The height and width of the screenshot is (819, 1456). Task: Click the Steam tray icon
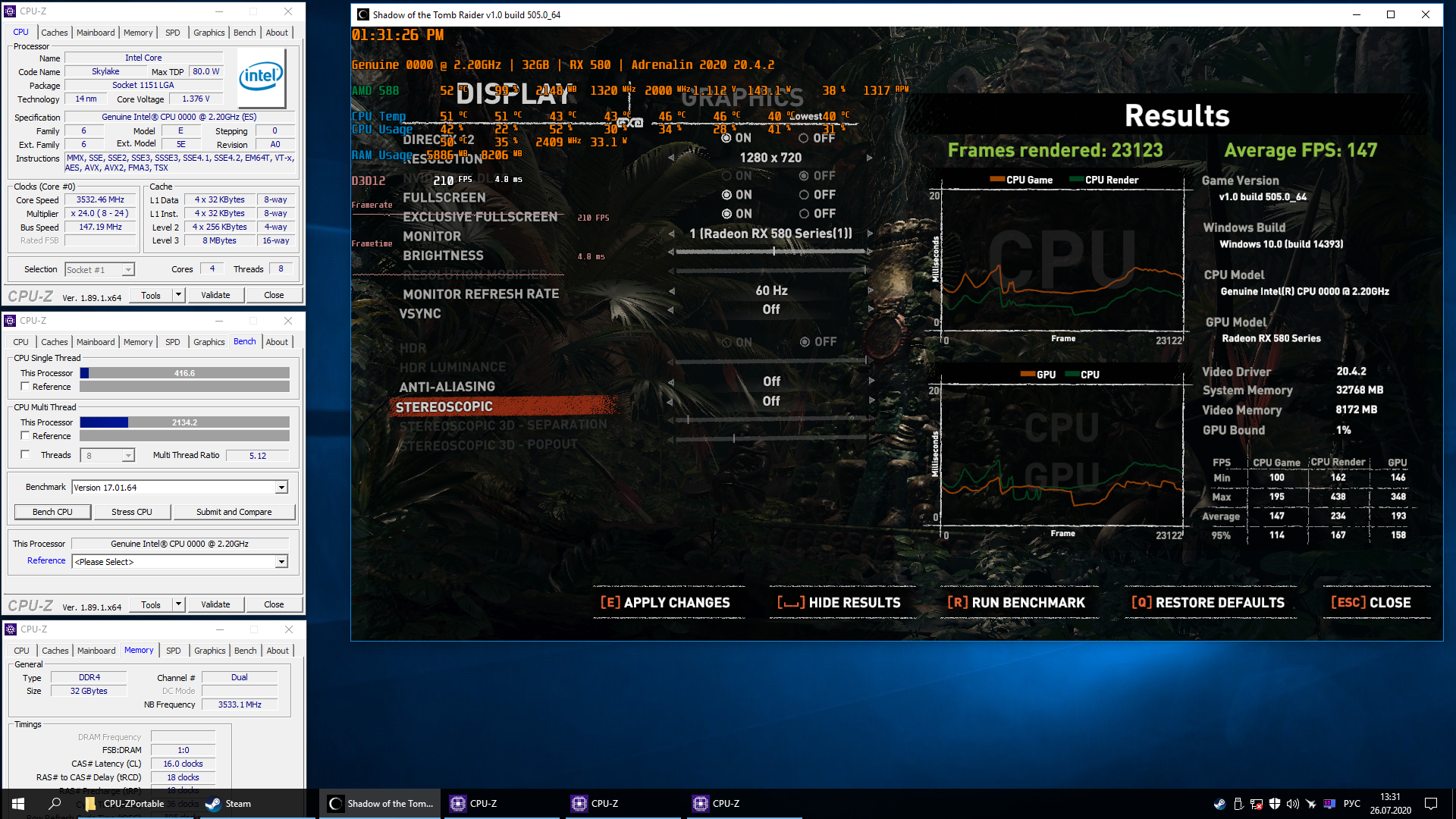coord(1219,804)
